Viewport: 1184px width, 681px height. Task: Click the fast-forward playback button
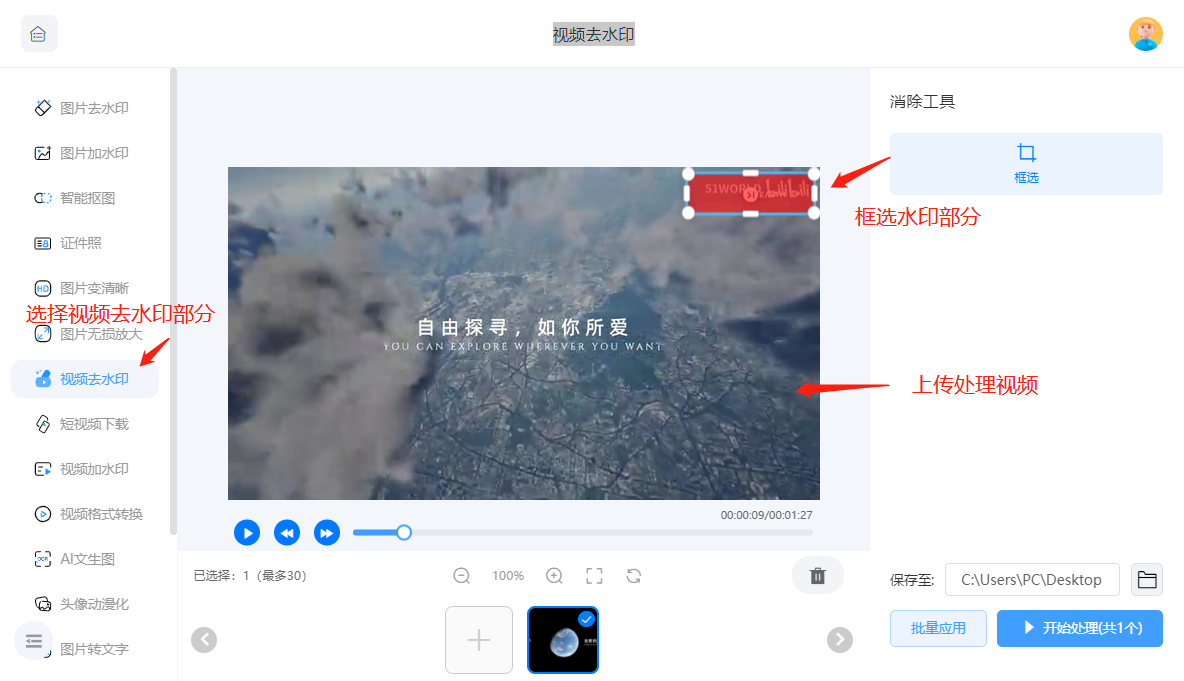327,533
